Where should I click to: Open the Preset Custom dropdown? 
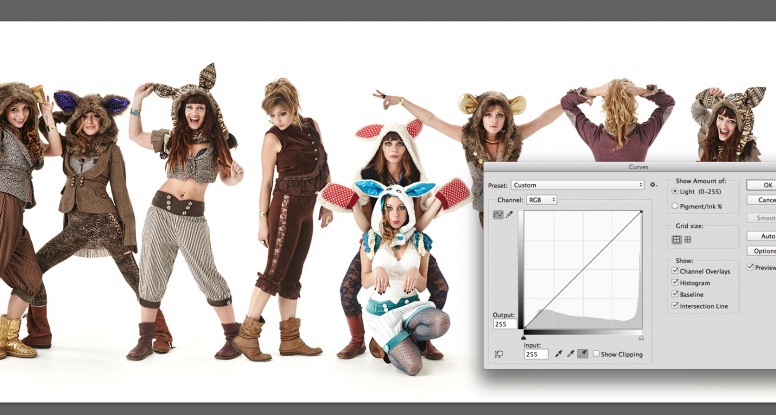(x=578, y=185)
